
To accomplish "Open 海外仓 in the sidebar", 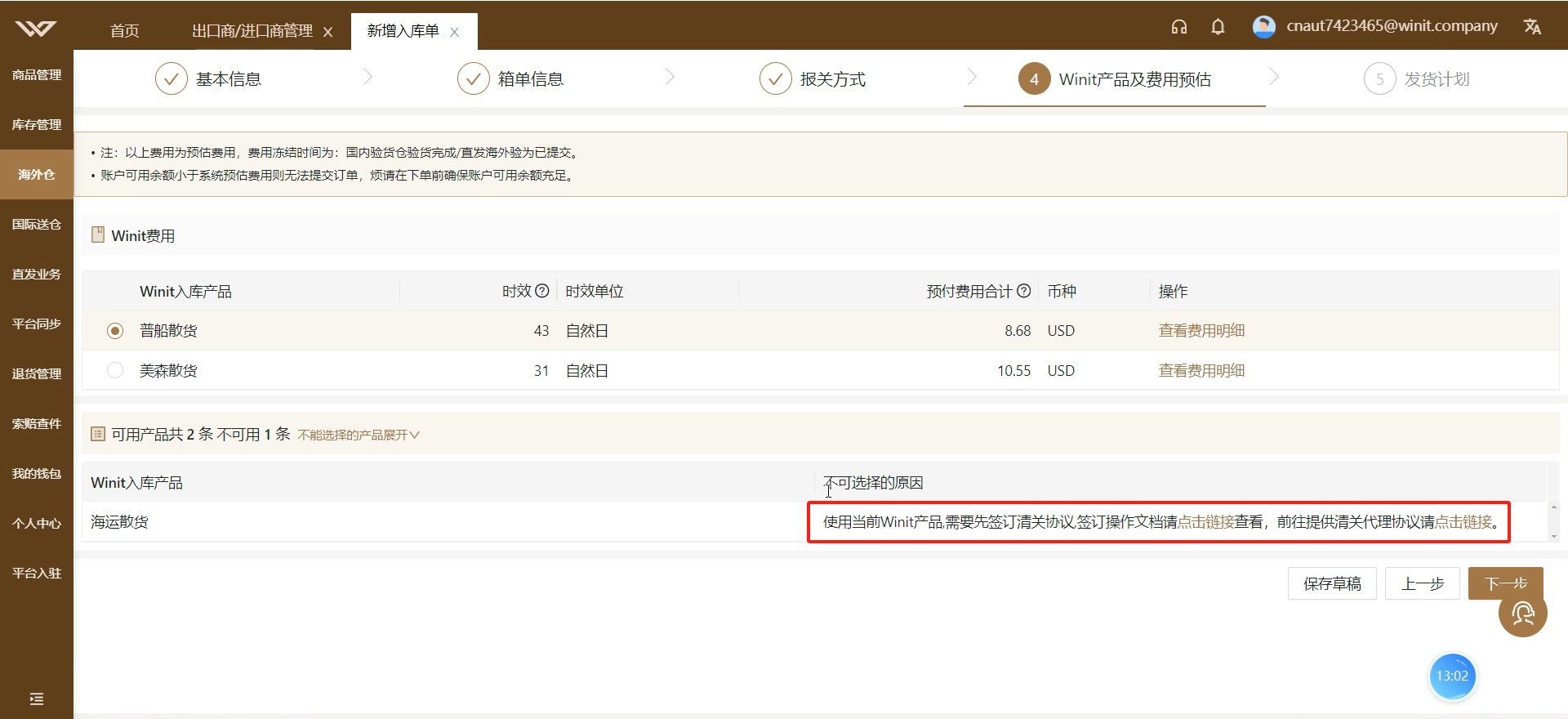I will click(x=37, y=174).
